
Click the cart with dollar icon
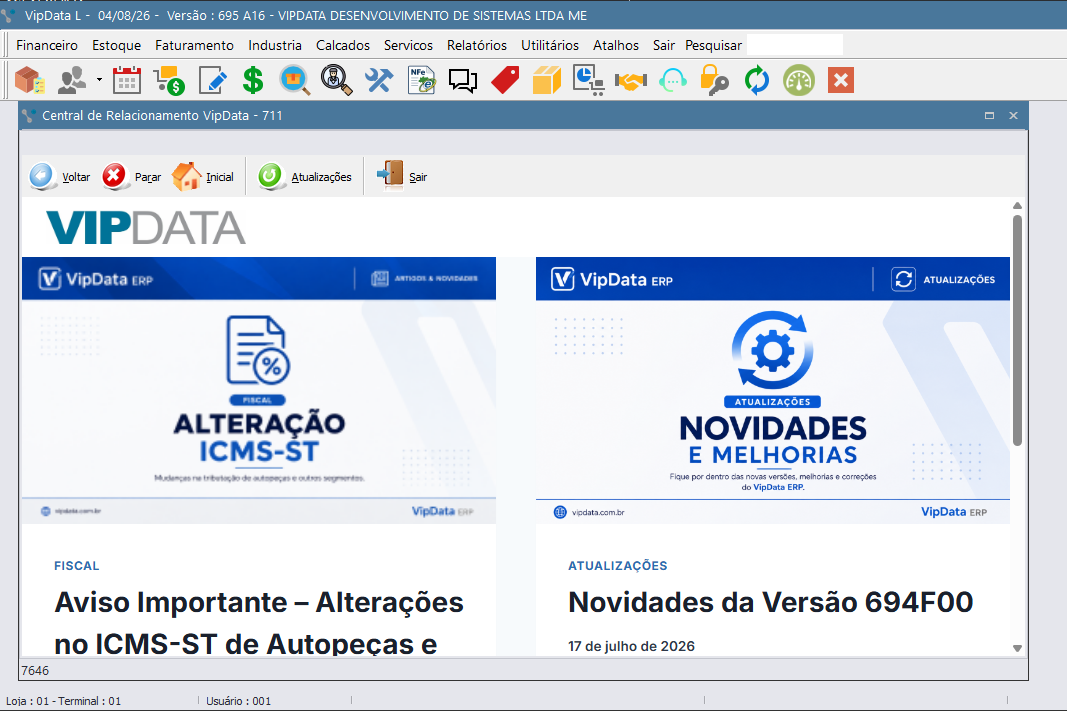point(169,80)
